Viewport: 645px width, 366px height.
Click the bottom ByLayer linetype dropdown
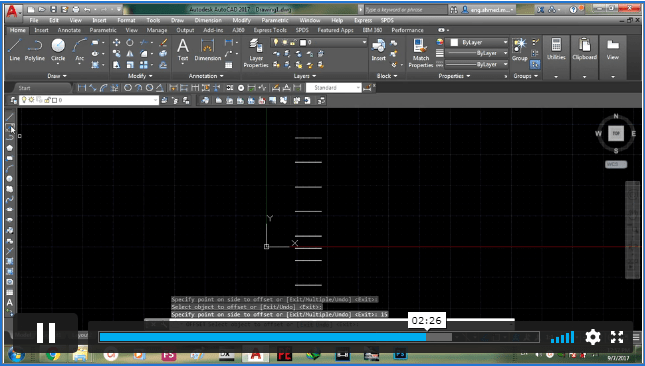point(477,65)
